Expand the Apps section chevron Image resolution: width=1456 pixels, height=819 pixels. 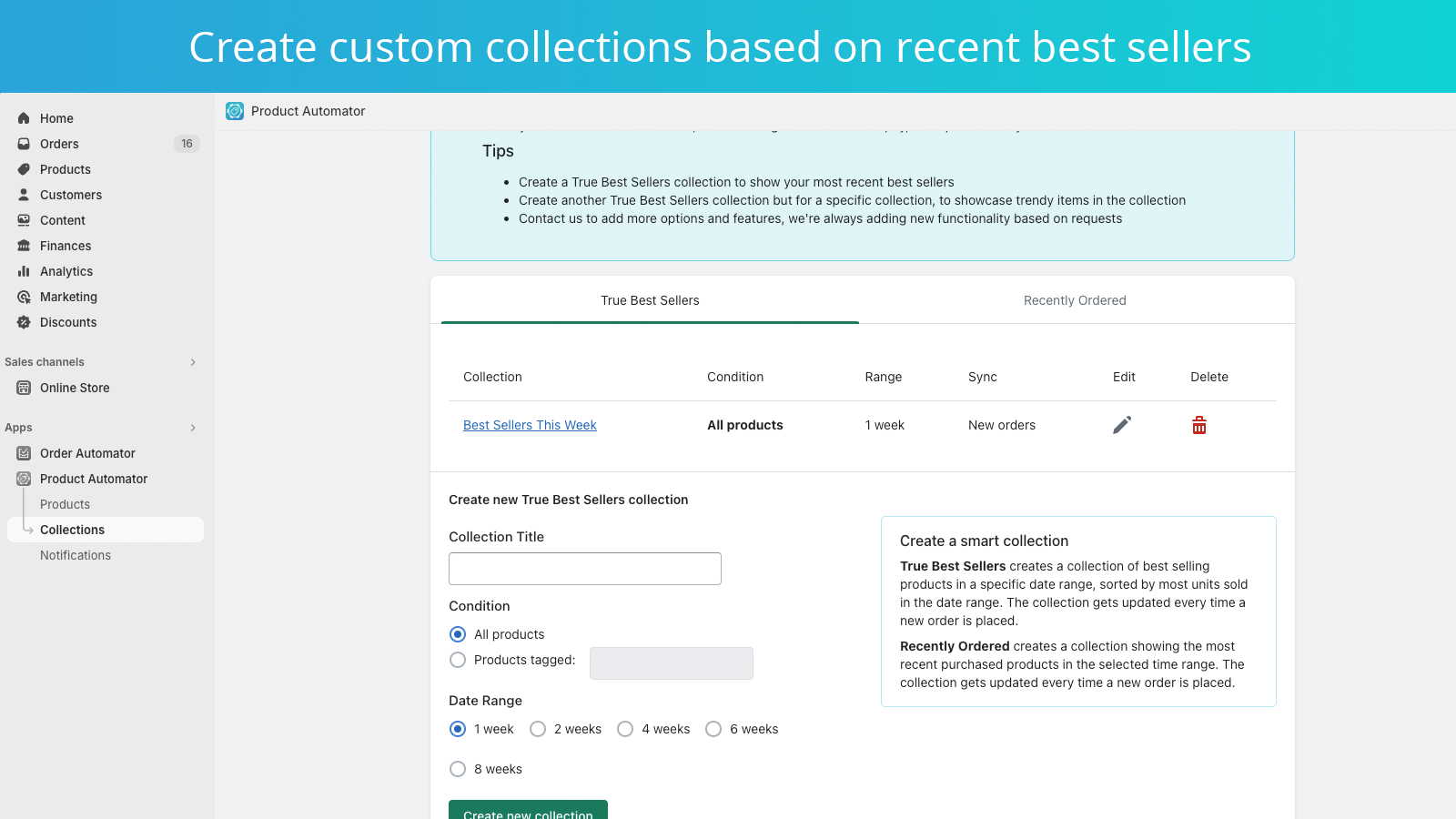(193, 428)
